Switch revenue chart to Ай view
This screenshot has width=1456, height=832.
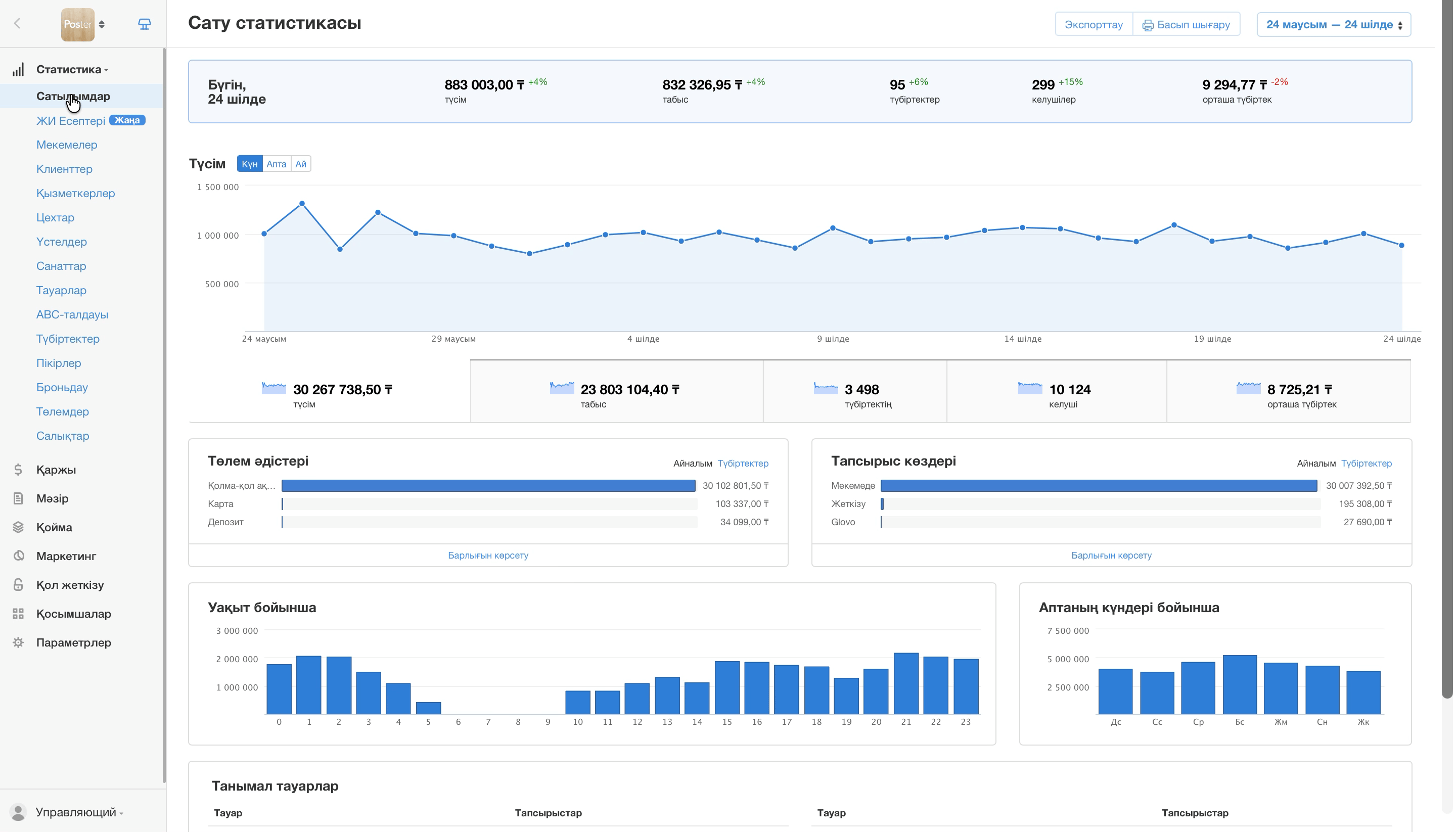301,164
